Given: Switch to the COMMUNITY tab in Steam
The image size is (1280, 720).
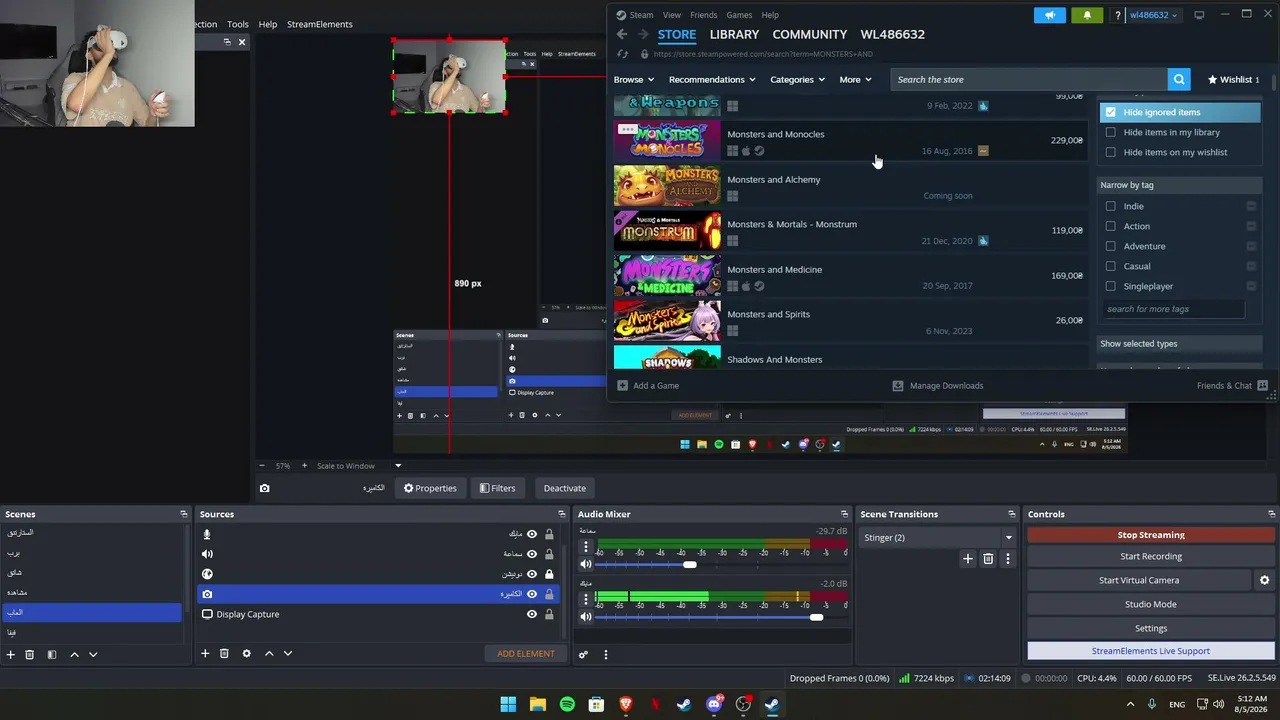Looking at the screenshot, I should click(x=810, y=34).
